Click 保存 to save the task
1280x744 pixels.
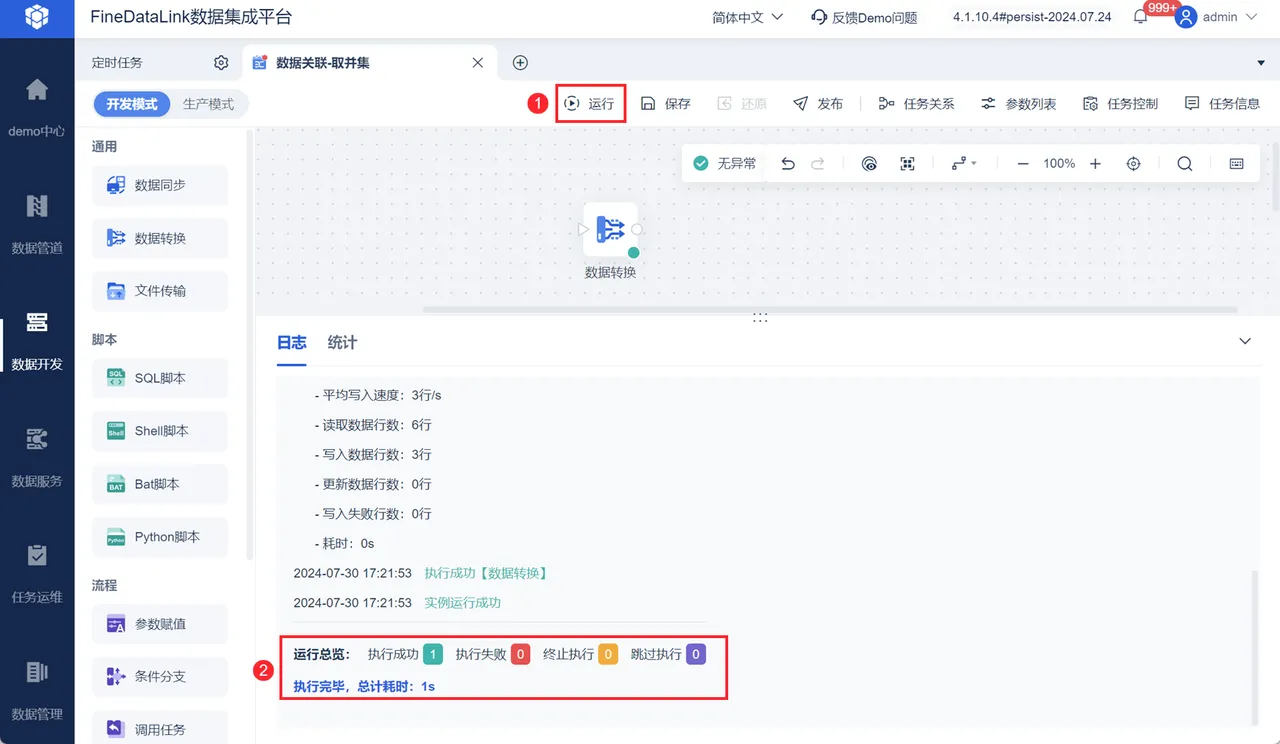point(666,103)
